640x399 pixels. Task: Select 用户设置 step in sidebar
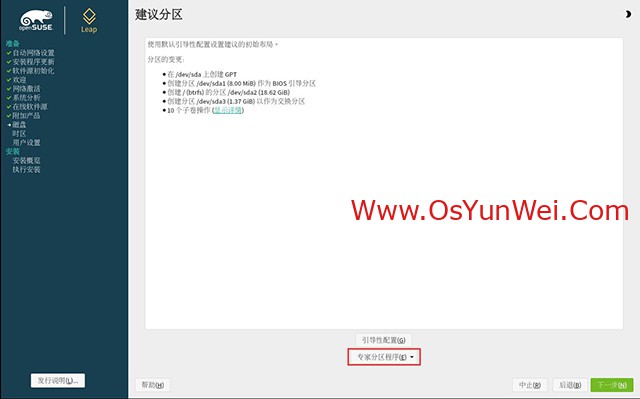click(27, 142)
